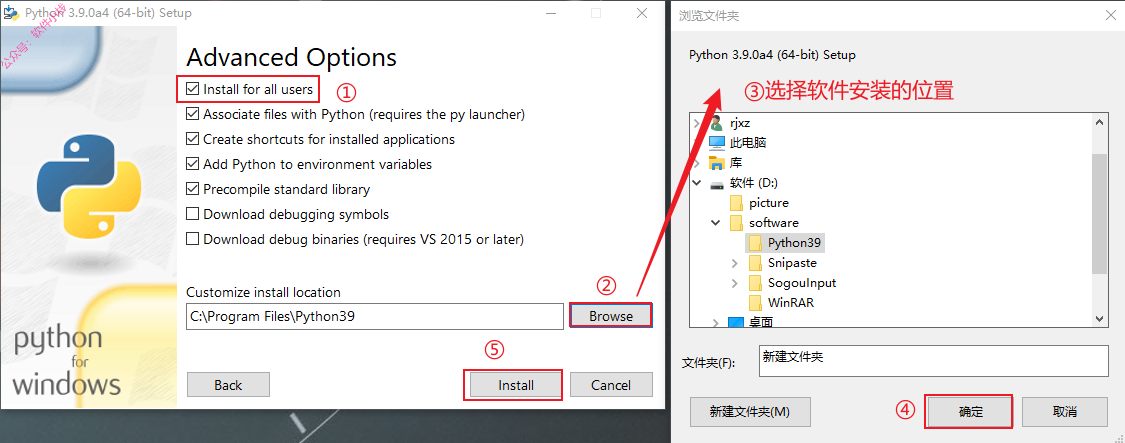The height and width of the screenshot is (443, 1125).
Task: Expand the Snipaste folder node
Action: click(735, 263)
